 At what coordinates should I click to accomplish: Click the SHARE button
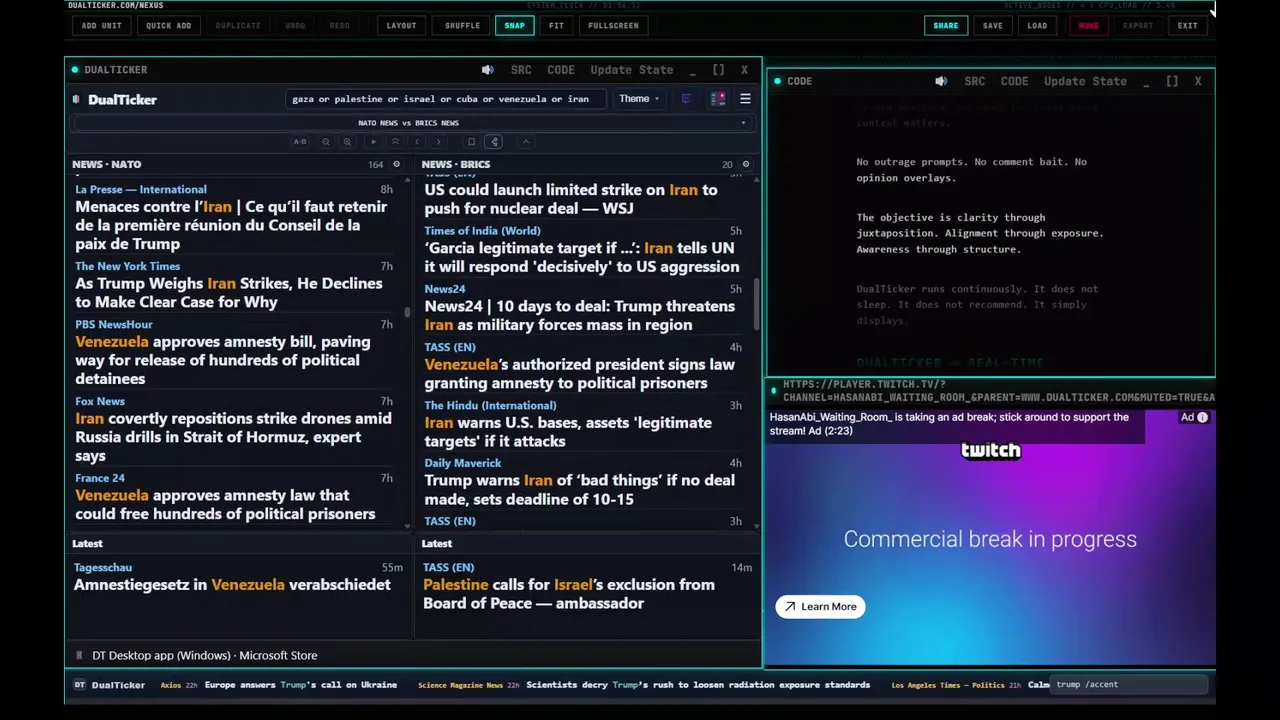945,25
